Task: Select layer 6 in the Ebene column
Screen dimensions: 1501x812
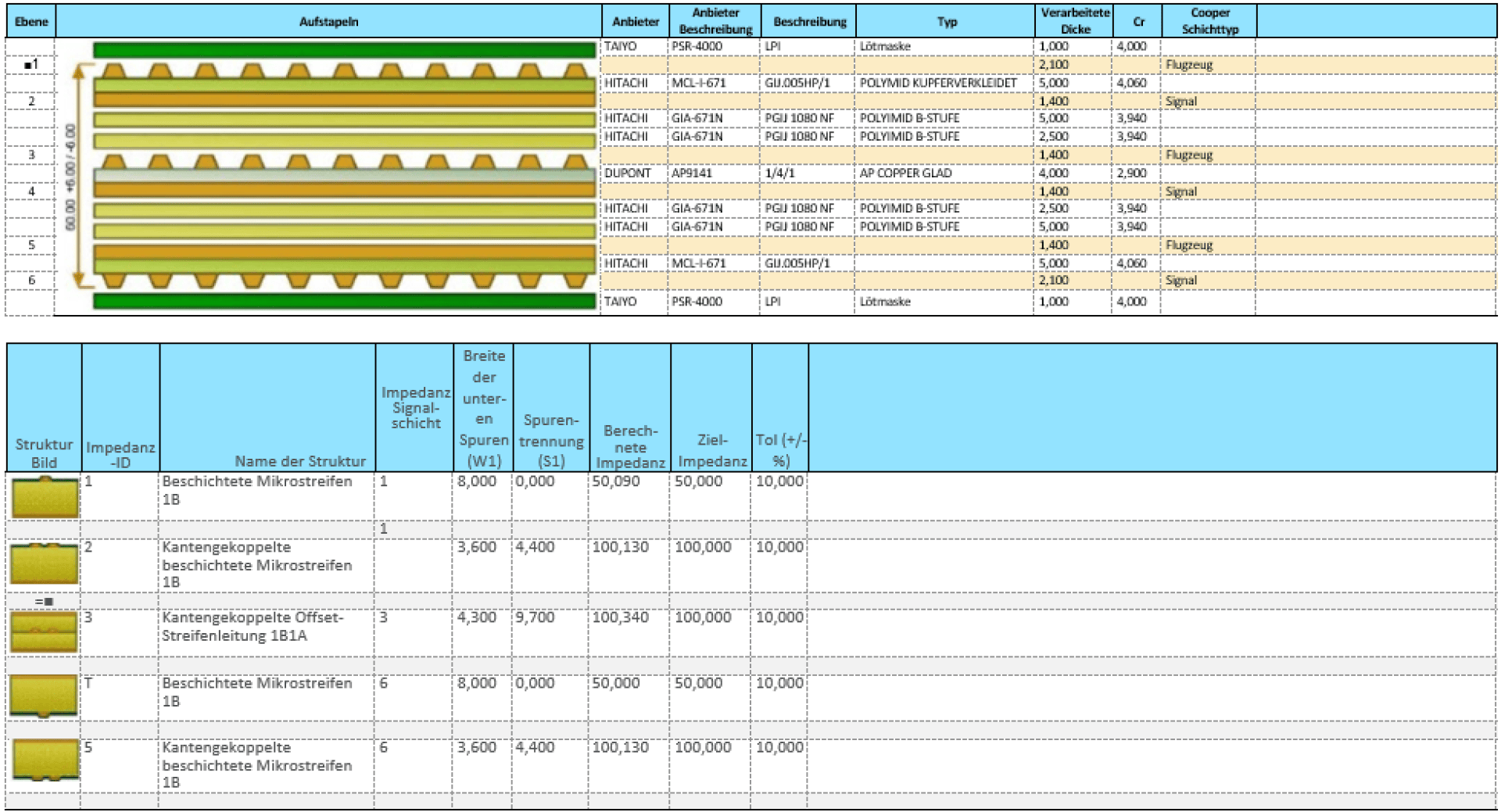Action: tap(31, 280)
